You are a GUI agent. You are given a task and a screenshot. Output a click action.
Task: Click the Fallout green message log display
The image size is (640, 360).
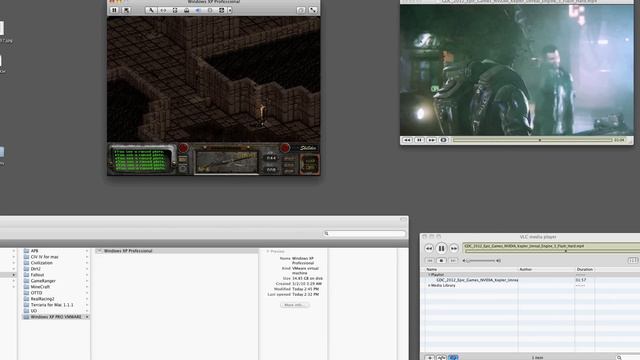coord(140,160)
